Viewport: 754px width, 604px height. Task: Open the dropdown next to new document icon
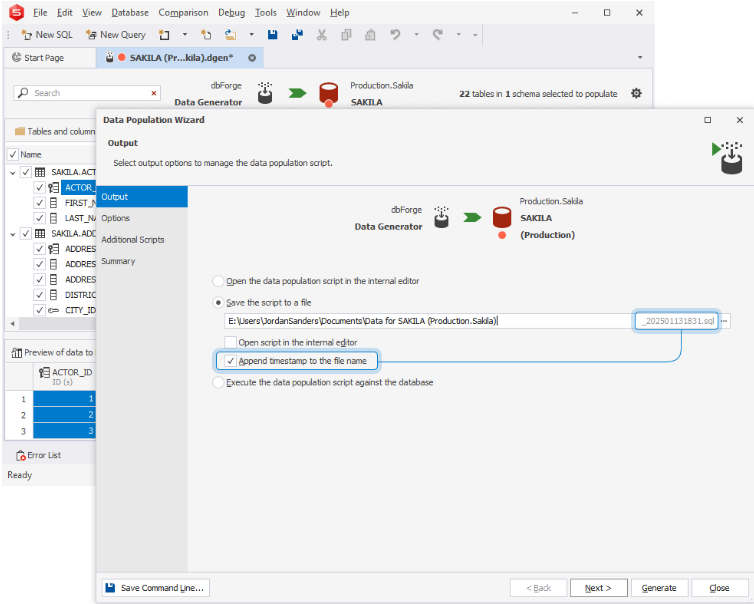pyautogui.click(x=185, y=35)
